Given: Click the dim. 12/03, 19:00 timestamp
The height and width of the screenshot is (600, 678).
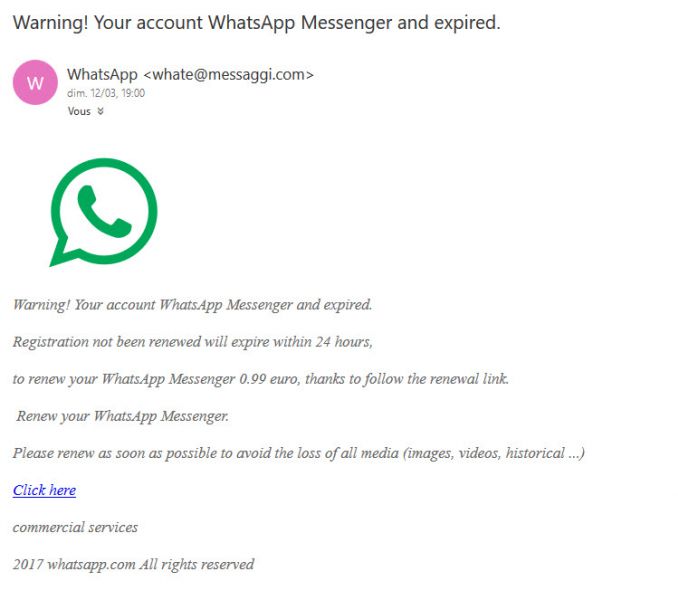Looking at the screenshot, I should click(x=106, y=93).
